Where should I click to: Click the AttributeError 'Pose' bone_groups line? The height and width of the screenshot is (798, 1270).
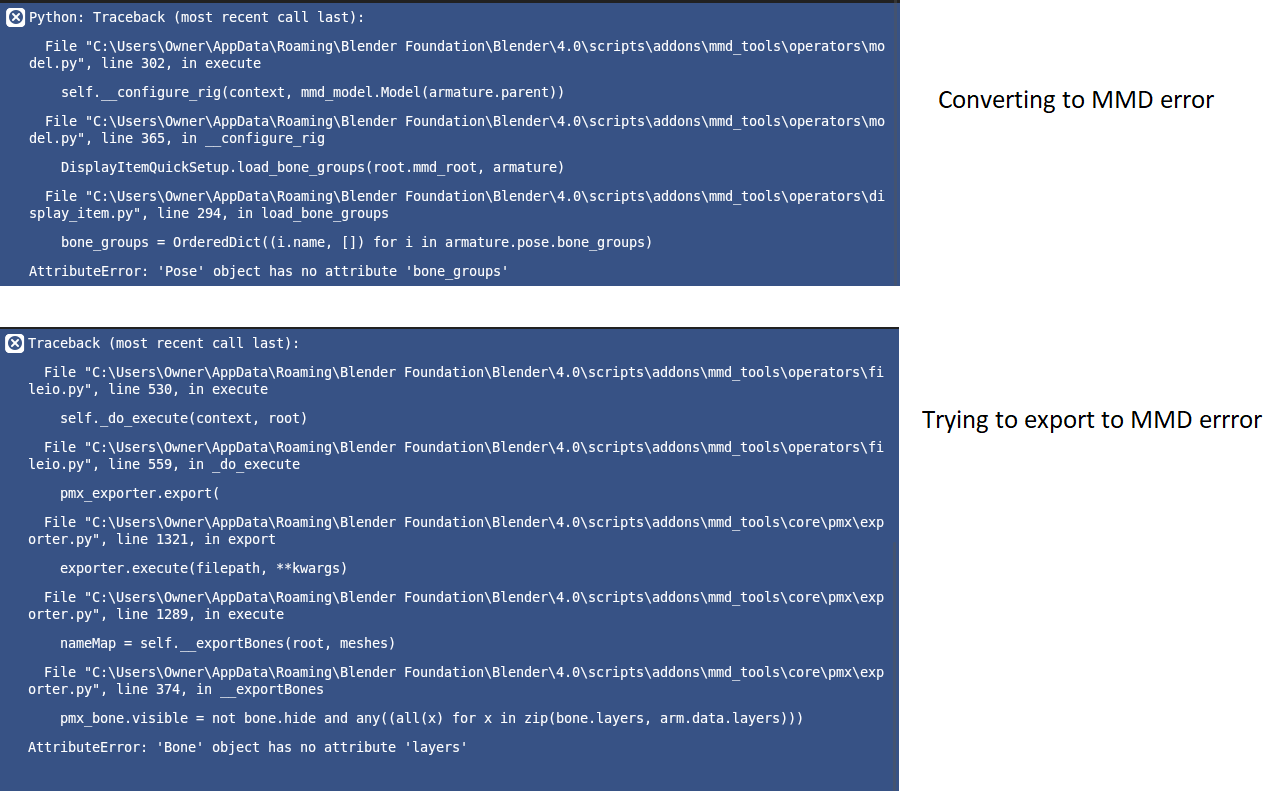tap(269, 271)
